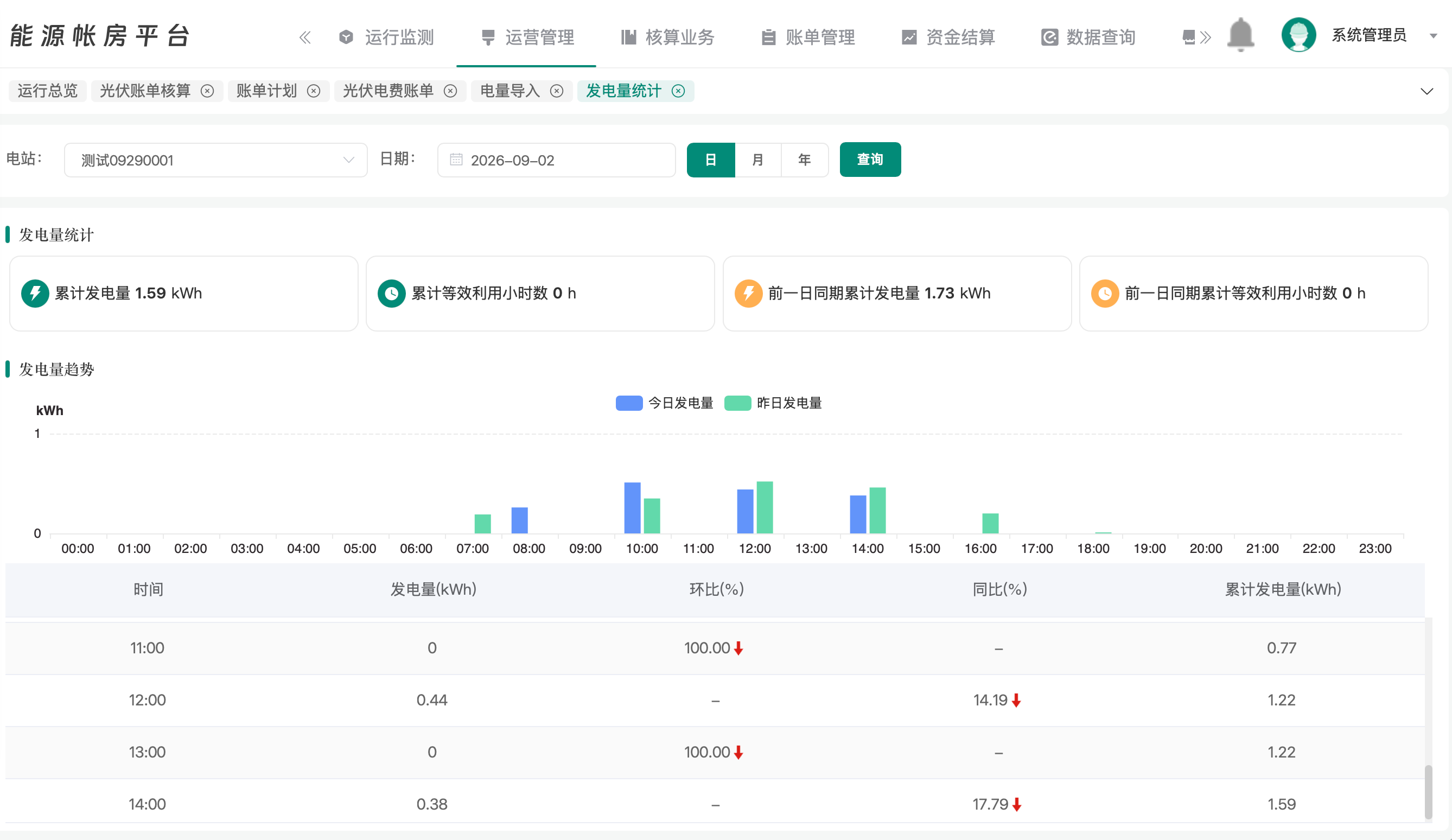Close the 发电量统计 tab

pyautogui.click(x=679, y=91)
